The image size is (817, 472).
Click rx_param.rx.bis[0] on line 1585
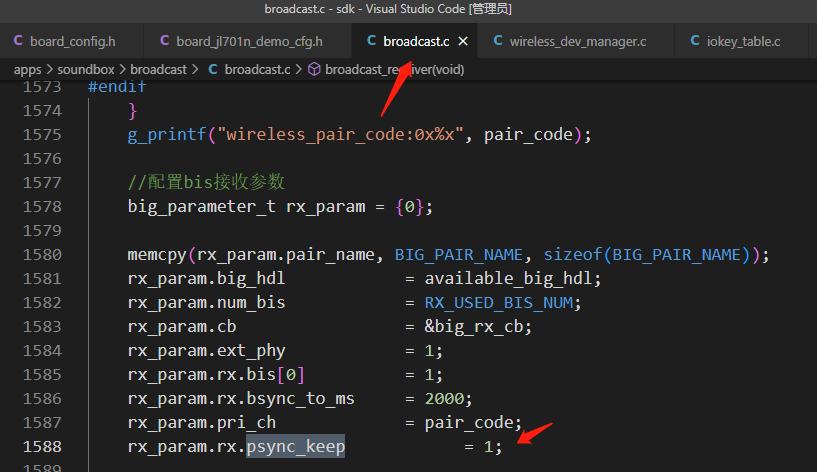point(216,375)
